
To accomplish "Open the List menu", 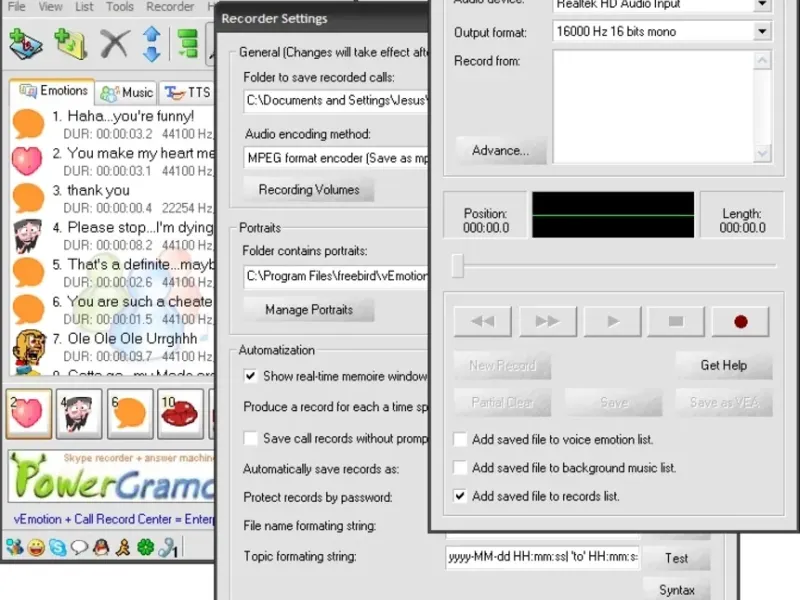I will (x=84, y=7).
